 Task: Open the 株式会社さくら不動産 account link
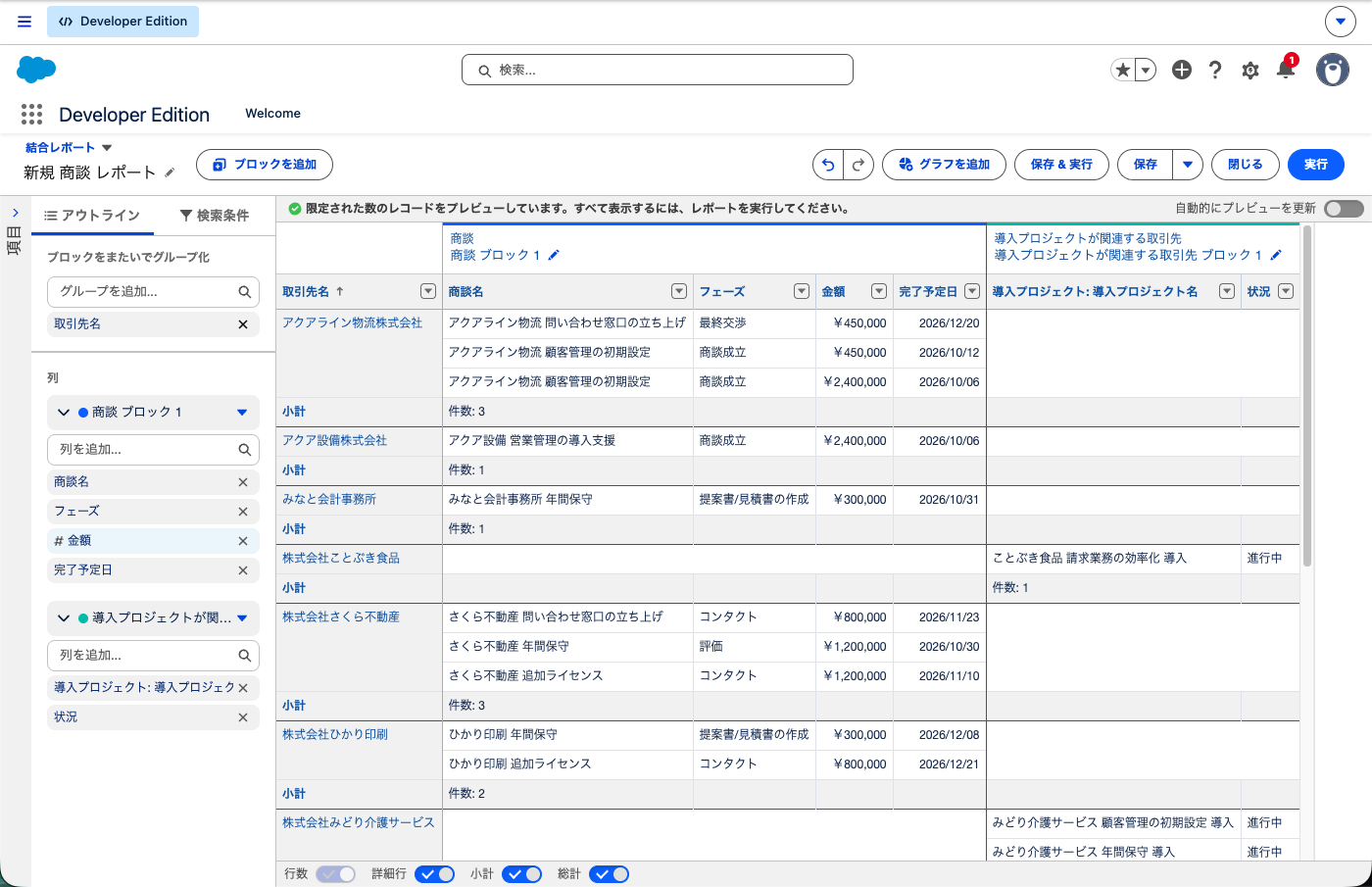click(341, 616)
